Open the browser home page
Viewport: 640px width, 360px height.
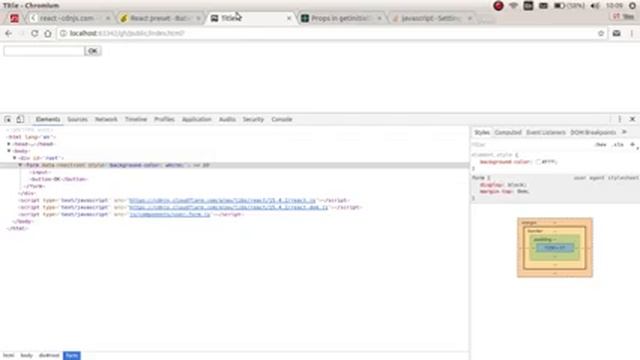(x=48, y=33)
